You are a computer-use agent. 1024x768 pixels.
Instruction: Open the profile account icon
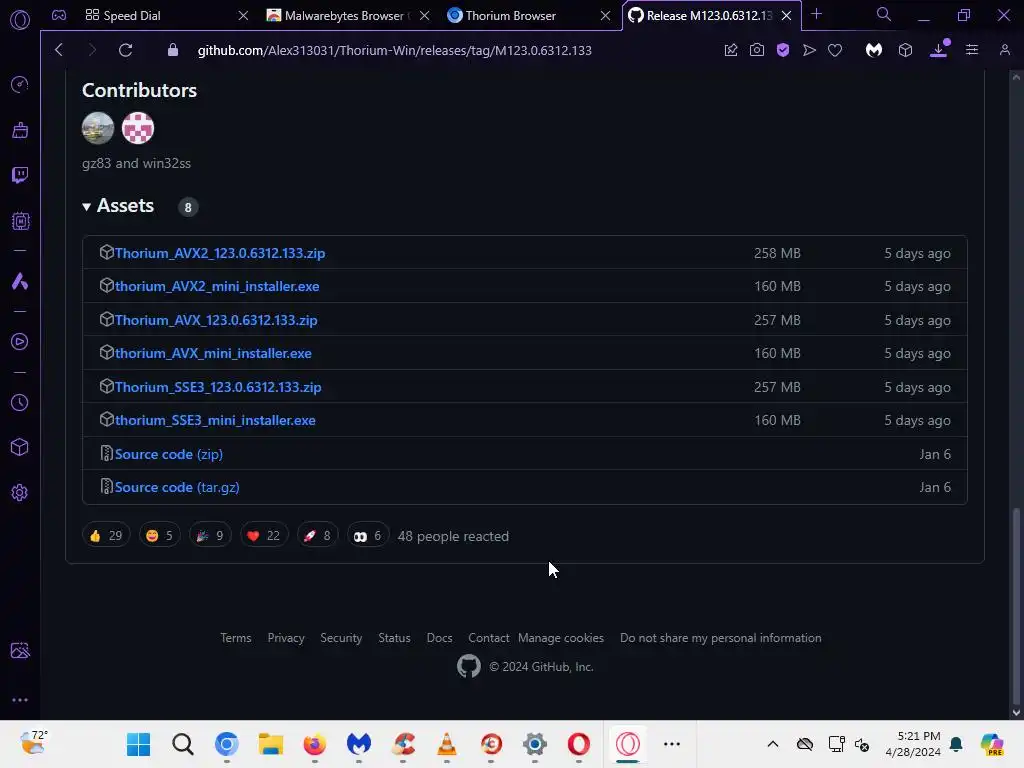1004,50
